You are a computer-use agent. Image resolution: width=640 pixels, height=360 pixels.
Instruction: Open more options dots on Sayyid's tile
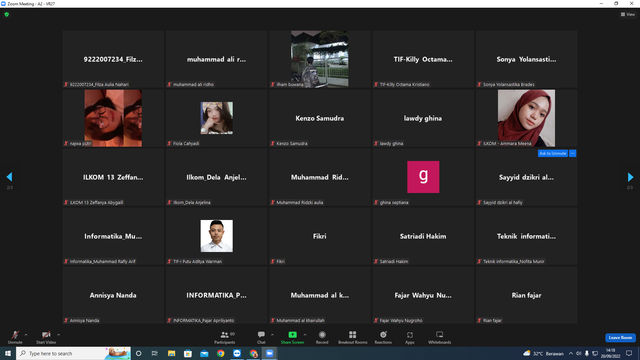tap(573, 153)
